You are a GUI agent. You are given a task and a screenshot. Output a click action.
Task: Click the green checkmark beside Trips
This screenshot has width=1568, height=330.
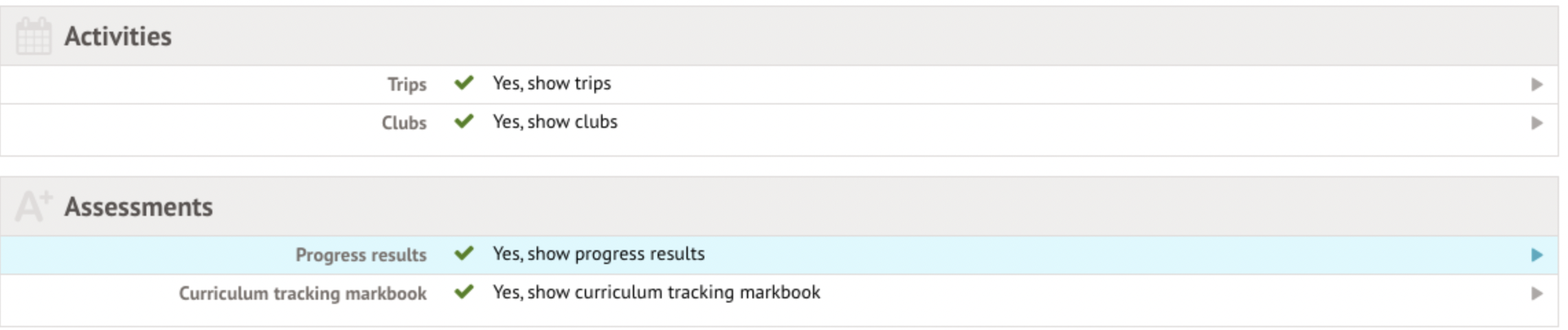pyautogui.click(x=464, y=83)
